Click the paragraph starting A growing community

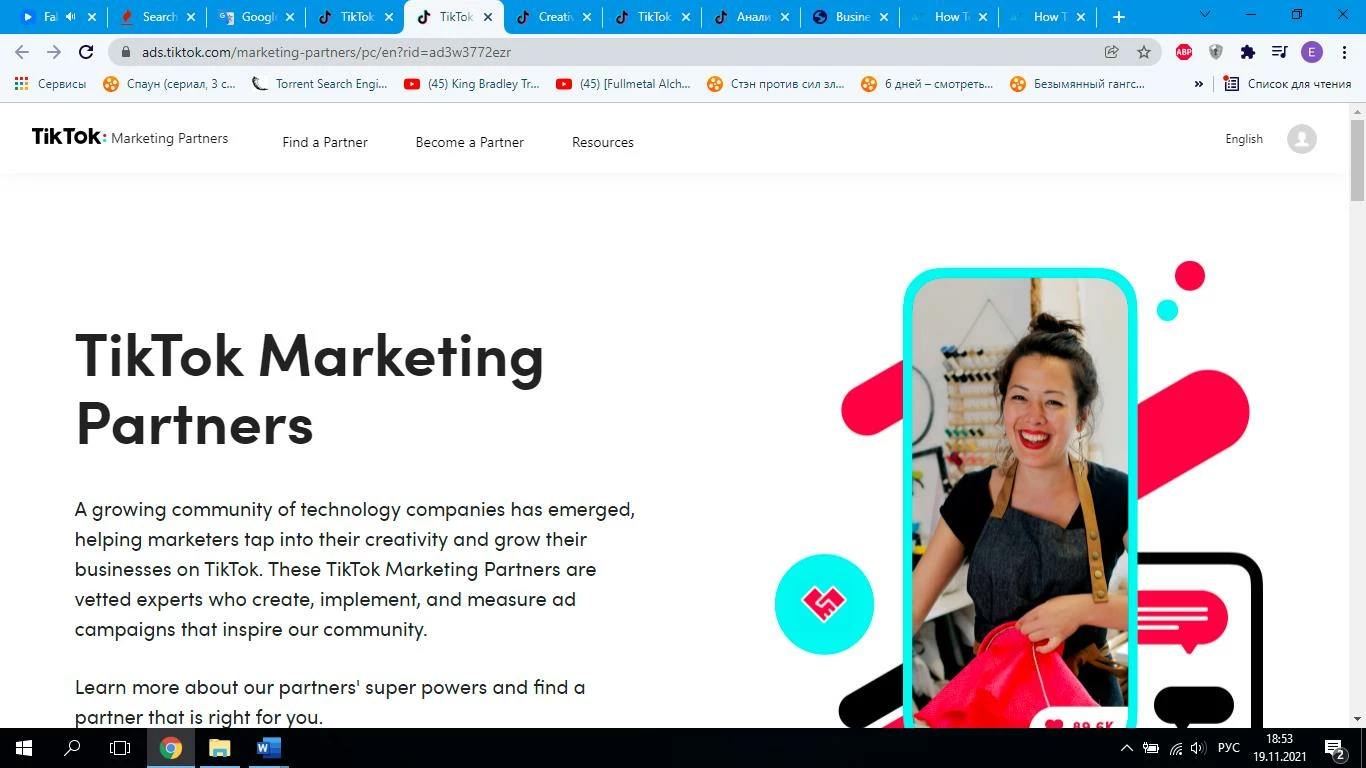(355, 569)
